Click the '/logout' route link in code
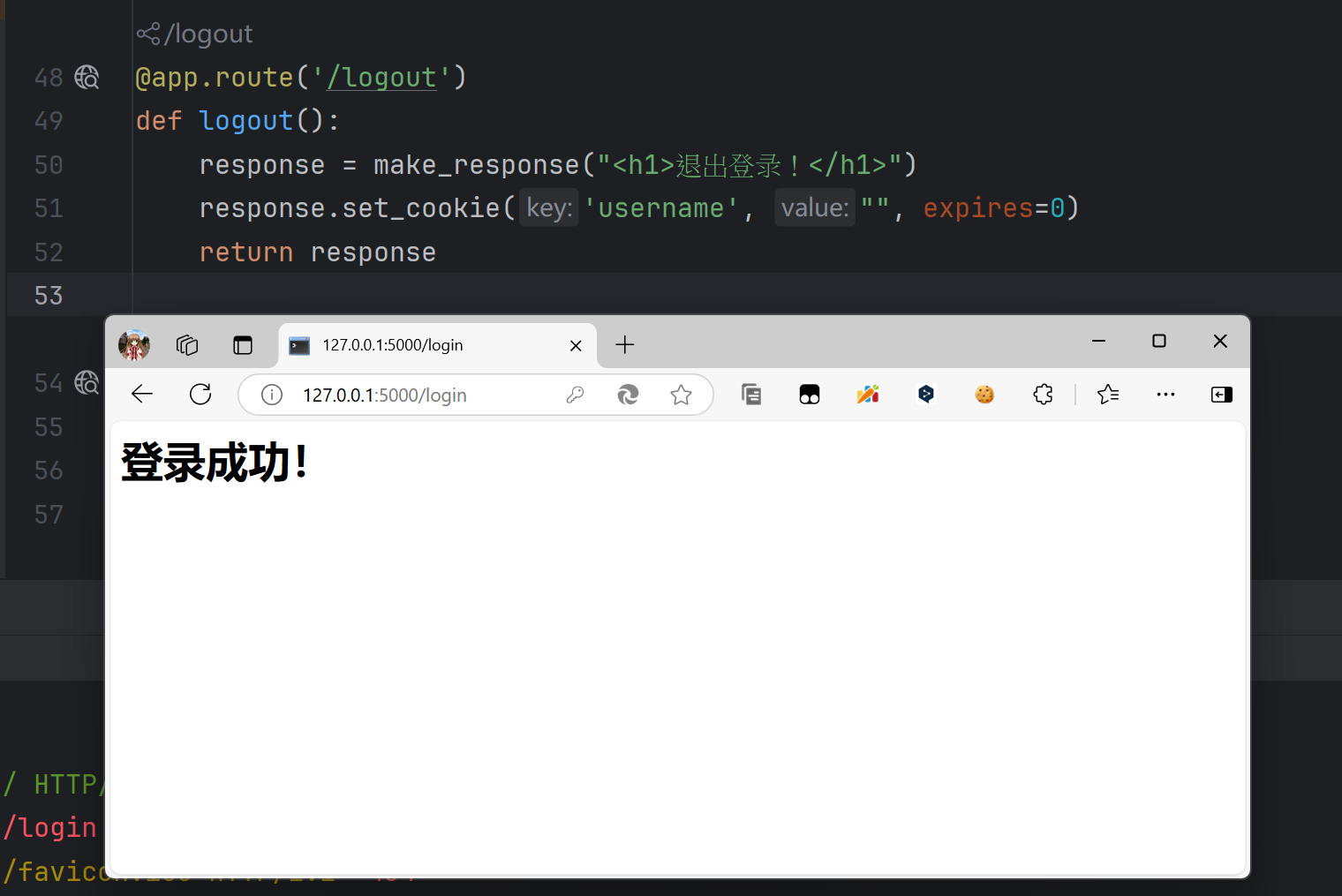The width and height of the screenshot is (1342, 896). click(382, 78)
